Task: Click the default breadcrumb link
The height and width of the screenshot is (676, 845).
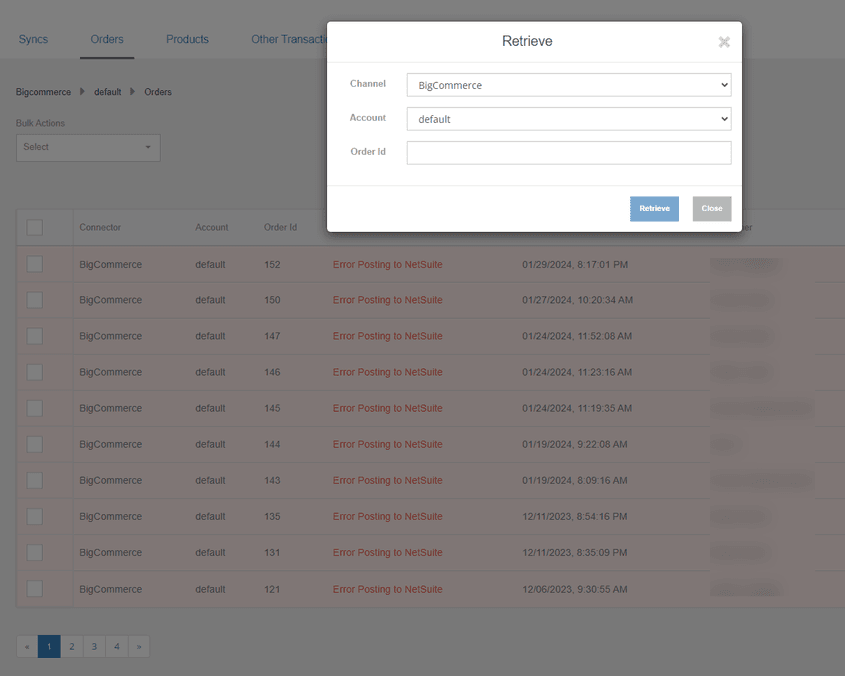Action: [108, 92]
